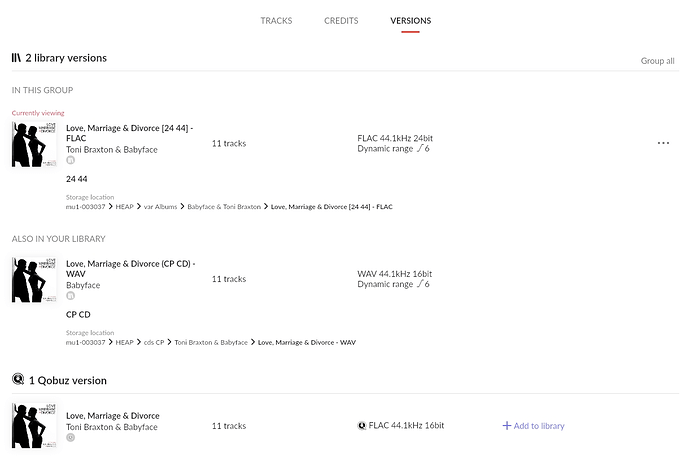
Task: Click the Group all link
Action: pyautogui.click(x=657, y=61)
